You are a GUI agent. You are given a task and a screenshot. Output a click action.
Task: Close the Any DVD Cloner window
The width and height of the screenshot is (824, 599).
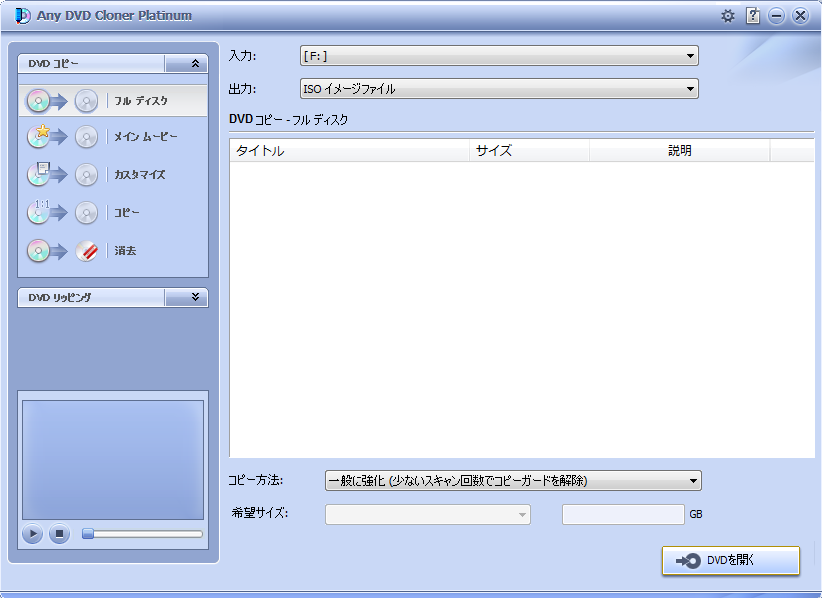(x=800, y=16)
